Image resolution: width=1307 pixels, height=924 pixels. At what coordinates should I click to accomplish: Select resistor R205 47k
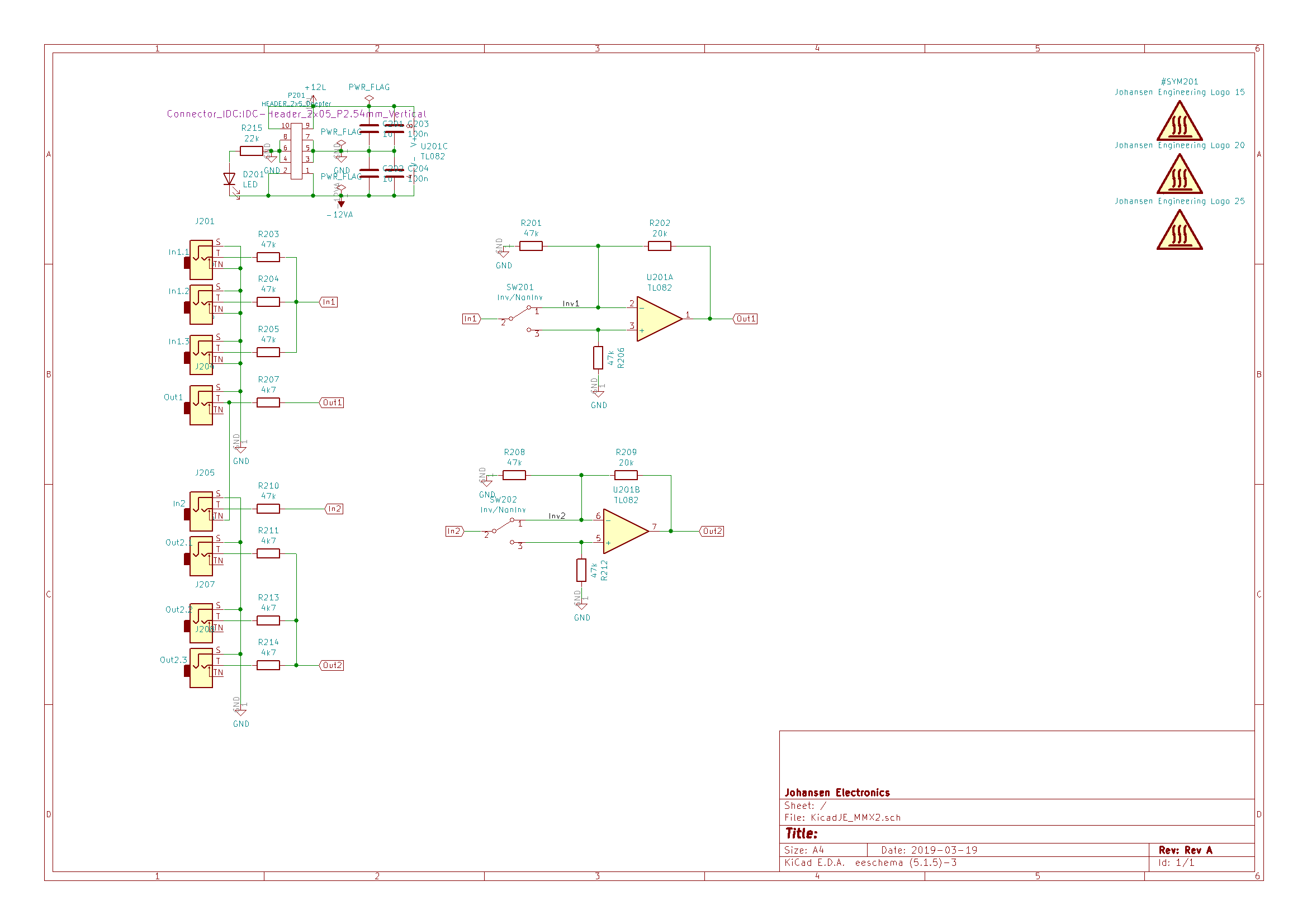pos(268,352)
